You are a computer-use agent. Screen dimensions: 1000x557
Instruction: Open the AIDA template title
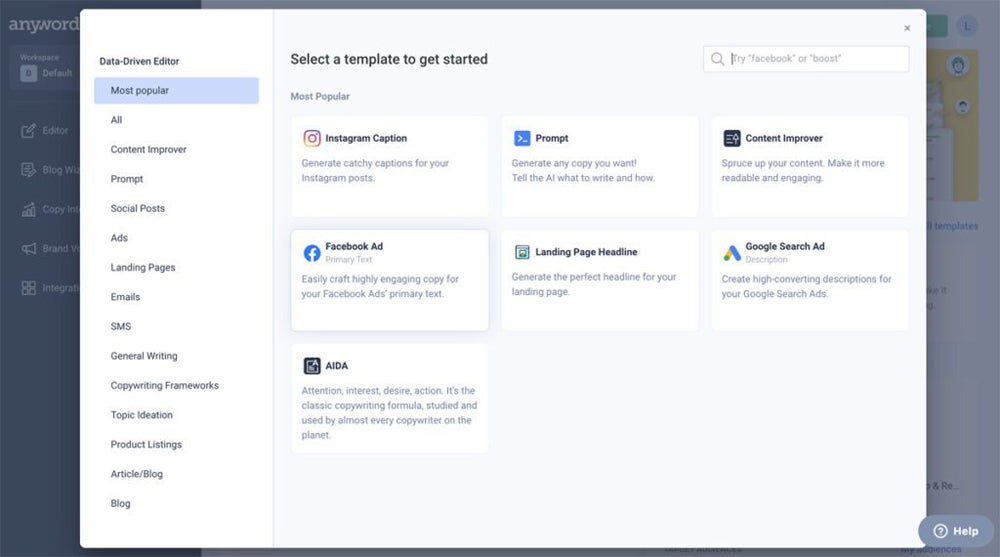pos(337,366)
